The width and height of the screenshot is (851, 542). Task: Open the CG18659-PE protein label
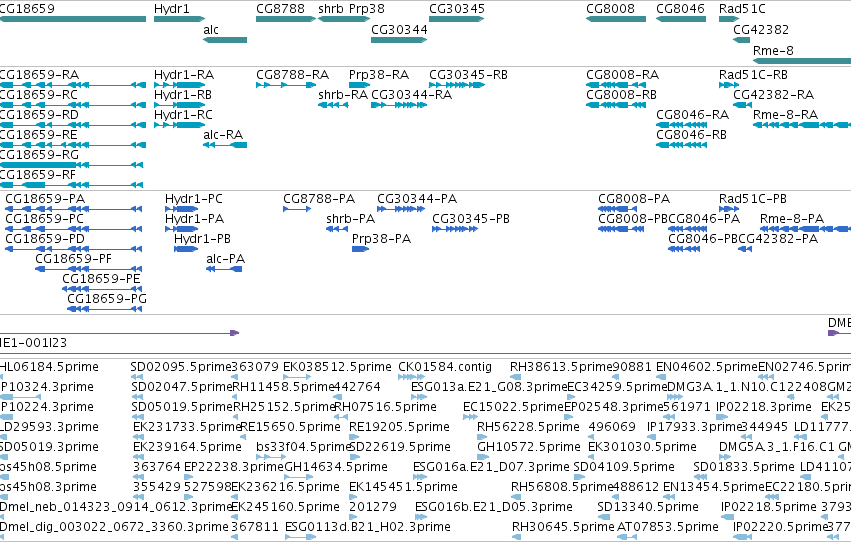101,278
